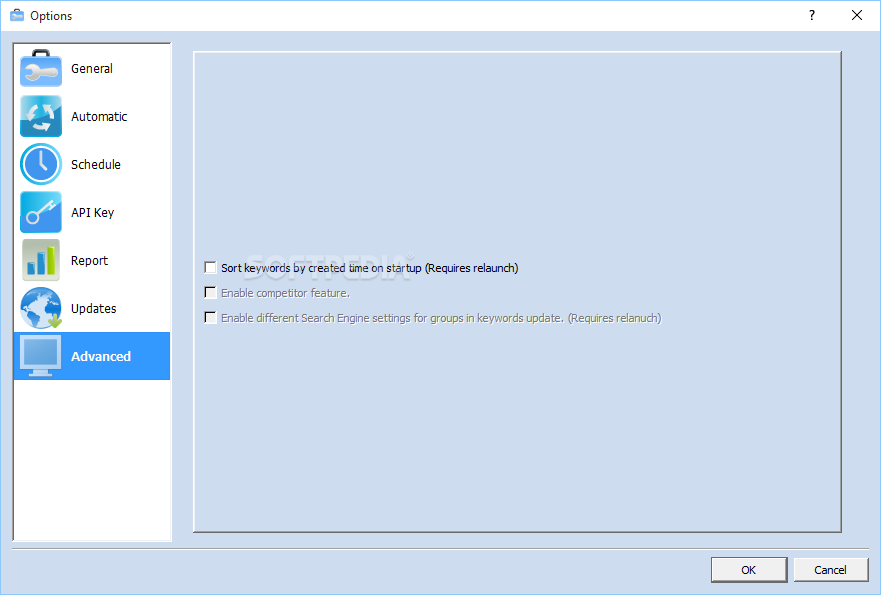Select the API Key section label
The height and width of the screenshot is (595, 881).
click(x=92, y=212)
